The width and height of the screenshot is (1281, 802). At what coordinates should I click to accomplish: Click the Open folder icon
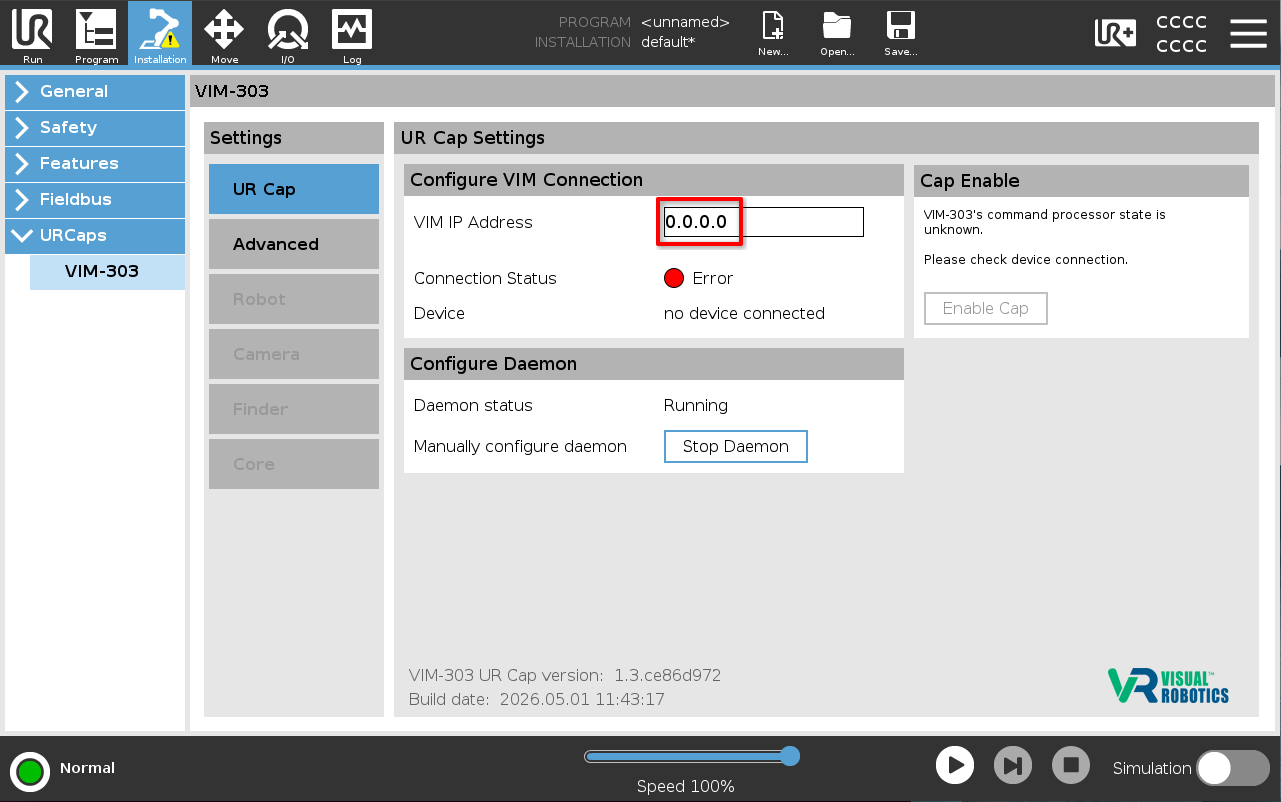tap(837, 33)
